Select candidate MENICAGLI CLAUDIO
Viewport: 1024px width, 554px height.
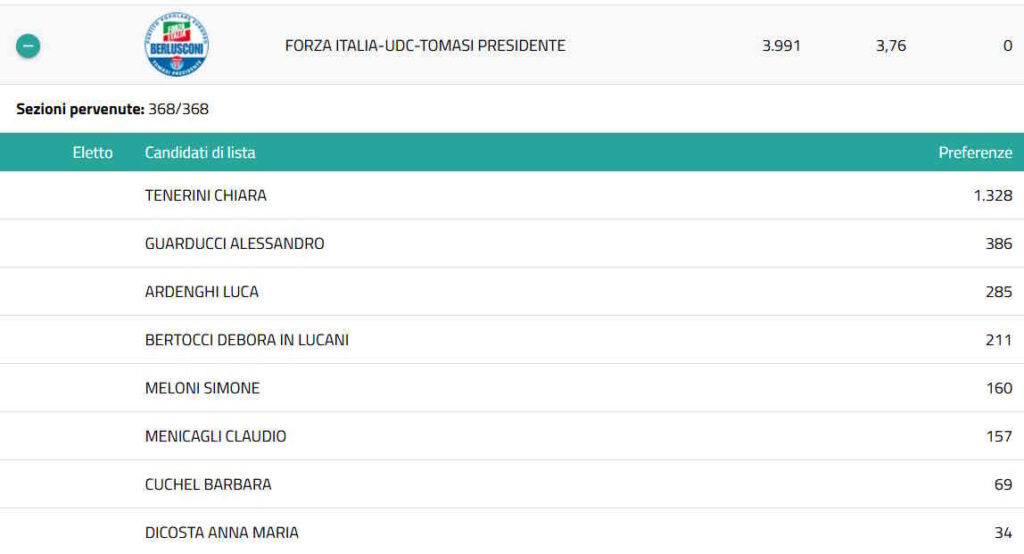[x=216, y=436]
